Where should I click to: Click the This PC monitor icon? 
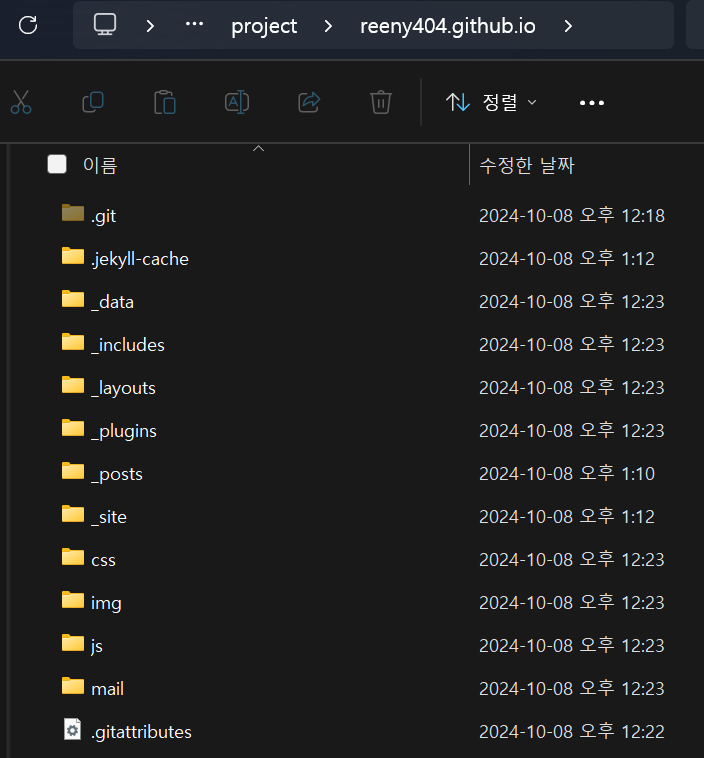105,25
